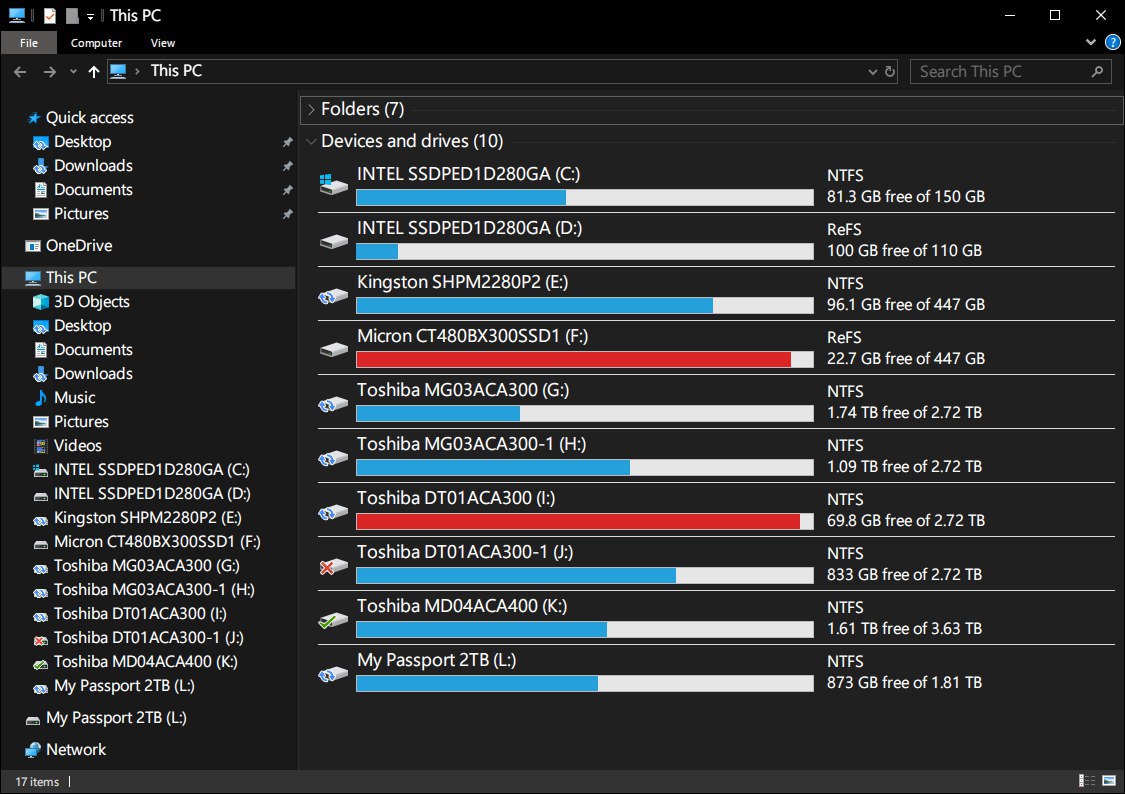The image size is (1125, 794).
Task: Switch to details view icon in status bar
Action: pos(1086,781)
